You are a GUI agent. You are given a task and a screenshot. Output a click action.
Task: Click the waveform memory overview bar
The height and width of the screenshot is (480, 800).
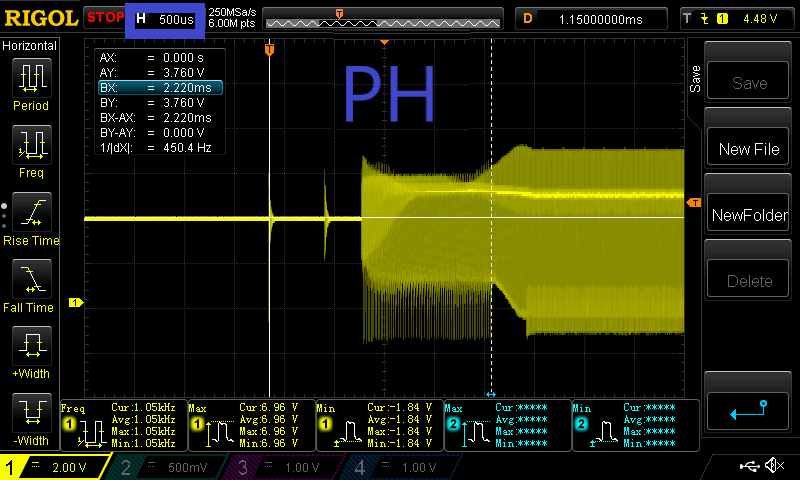[x=383, y=23]
